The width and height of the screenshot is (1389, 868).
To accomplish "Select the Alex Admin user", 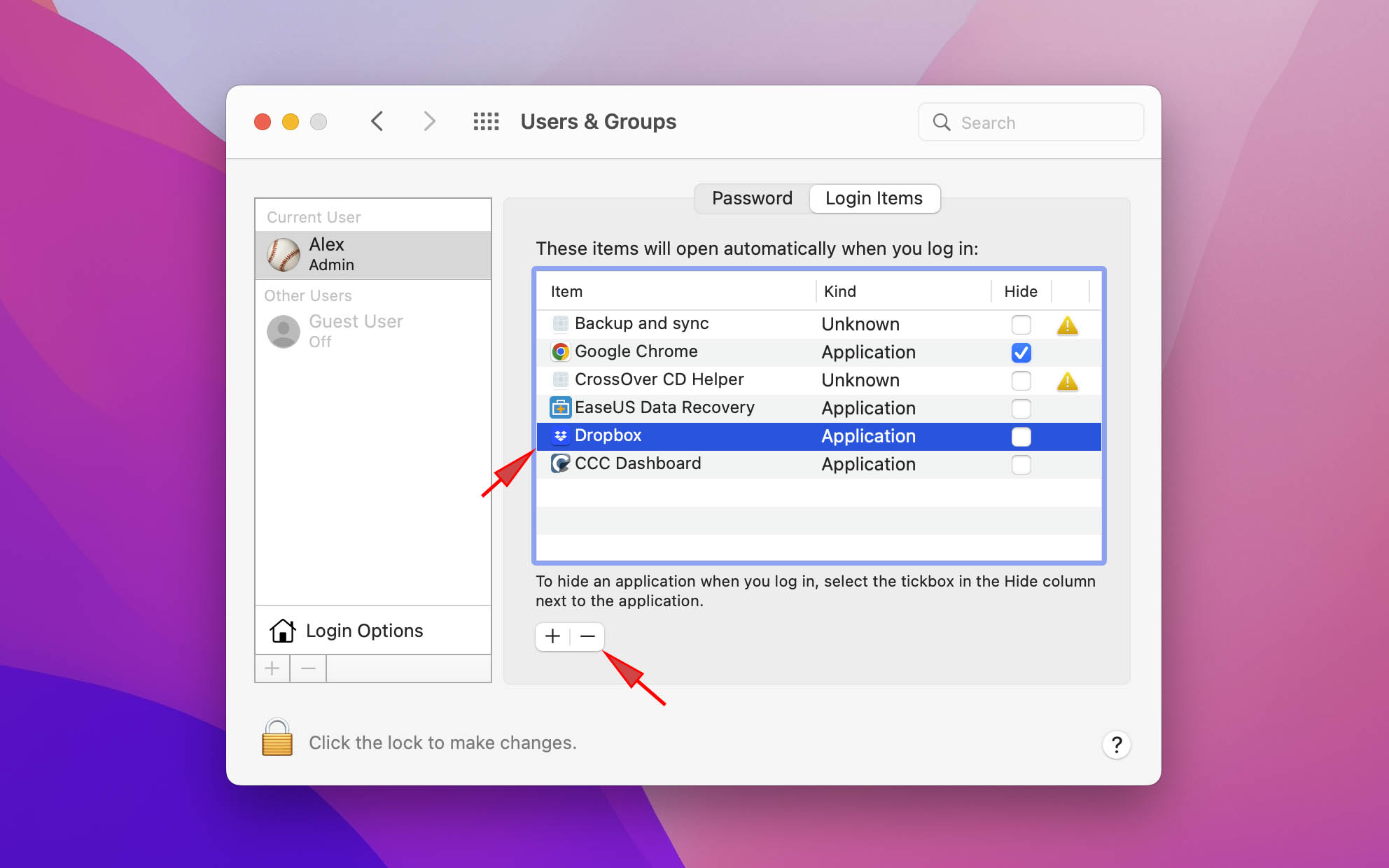I will 372,253.
